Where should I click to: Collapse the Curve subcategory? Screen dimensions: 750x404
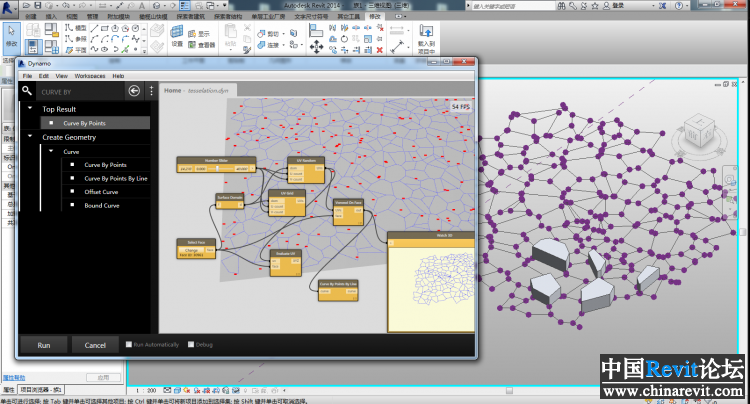pyautogui.click(x=51, y=152)
